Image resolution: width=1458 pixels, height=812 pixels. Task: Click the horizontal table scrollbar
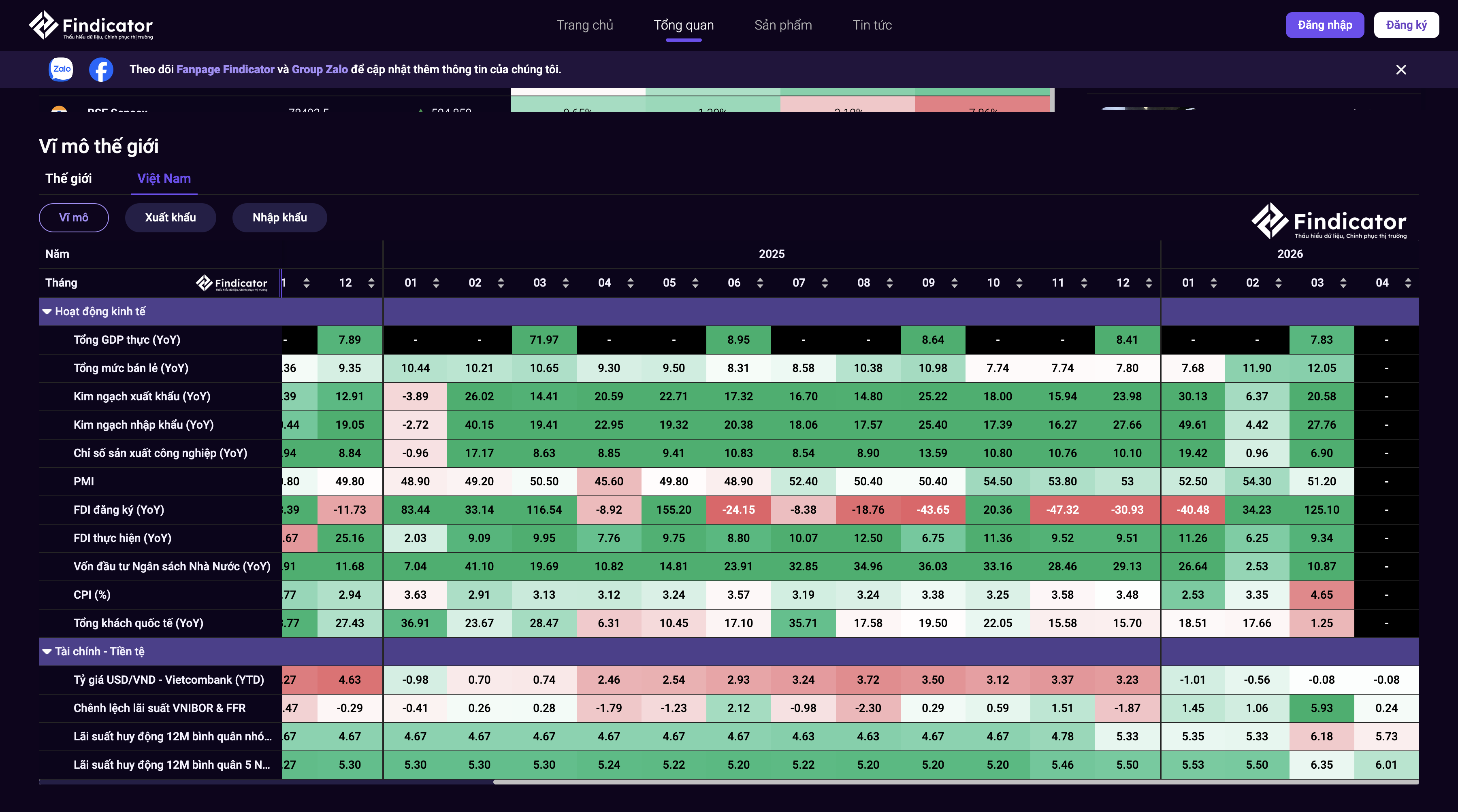pyautogui.click(x=955, y=782)
